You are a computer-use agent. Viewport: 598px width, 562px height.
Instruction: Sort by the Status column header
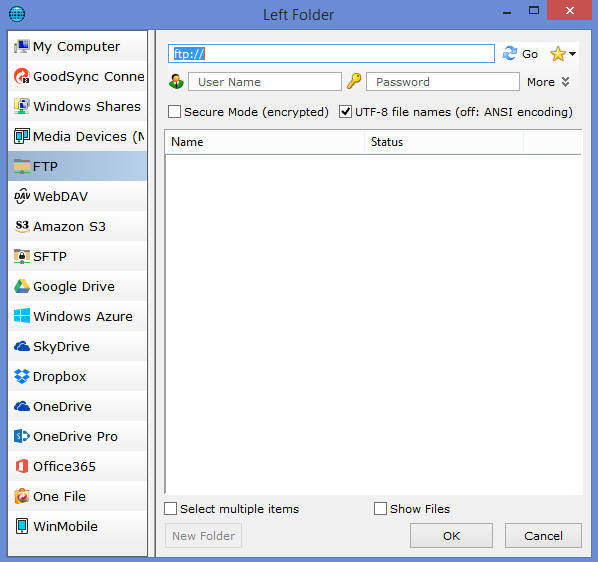[444, 142]
